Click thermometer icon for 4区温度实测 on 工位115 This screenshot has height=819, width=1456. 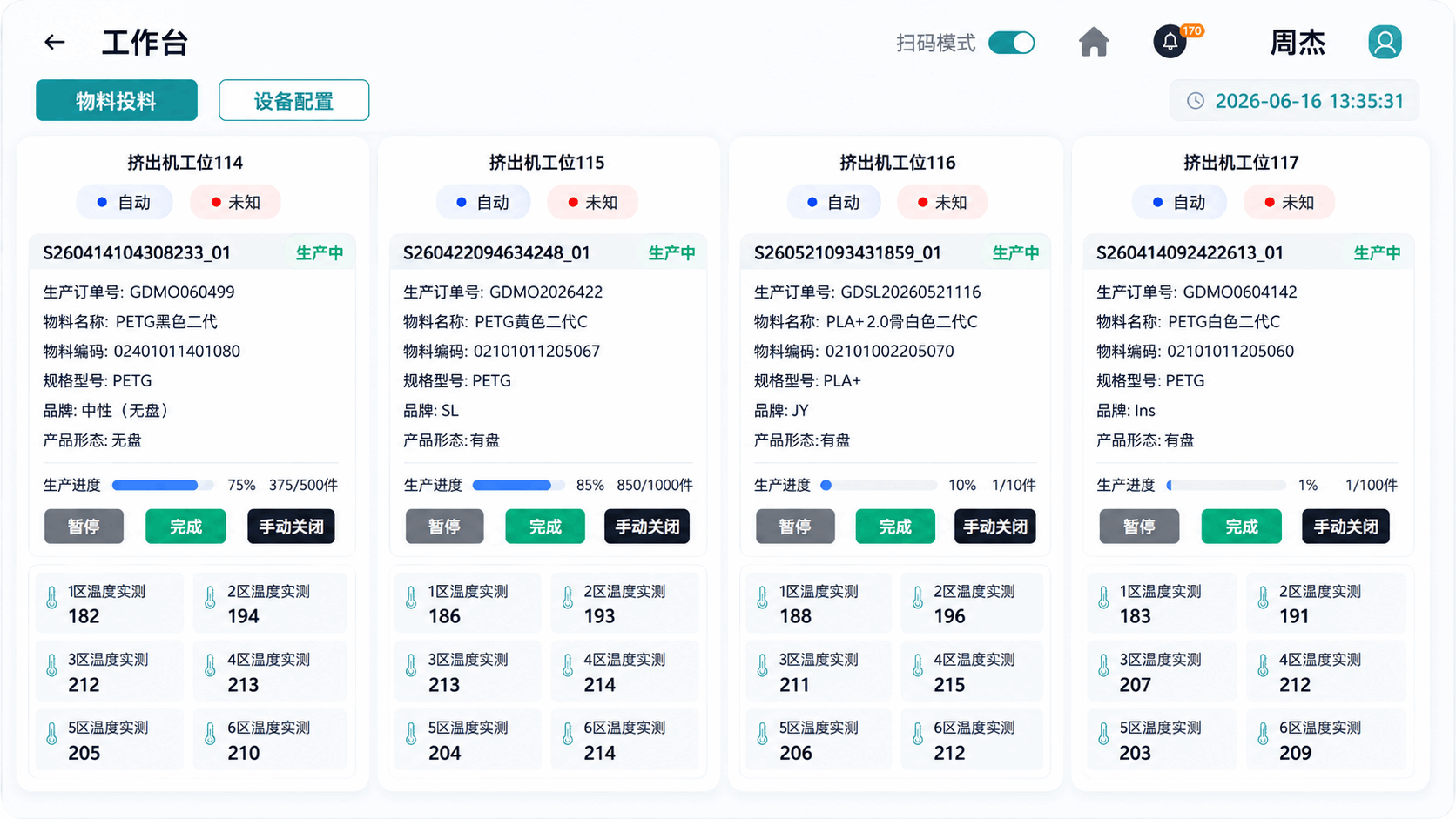coord(568,666)
